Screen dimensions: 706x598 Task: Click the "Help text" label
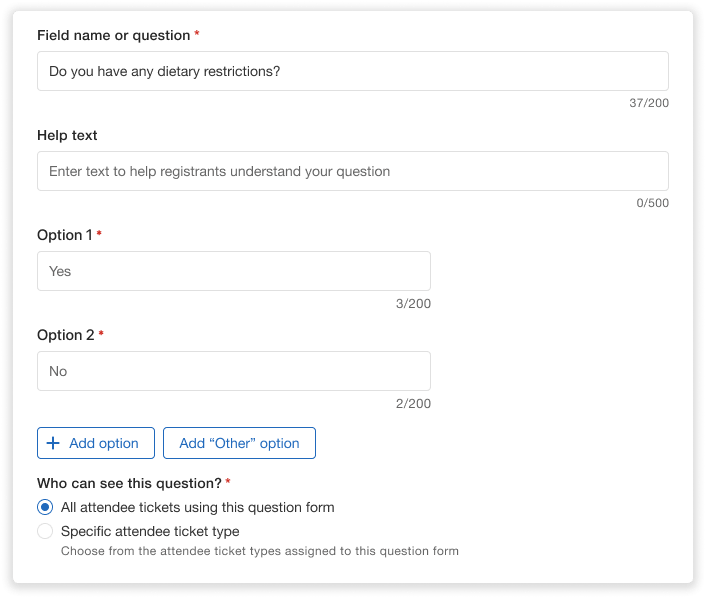click(x=67, y=135)
